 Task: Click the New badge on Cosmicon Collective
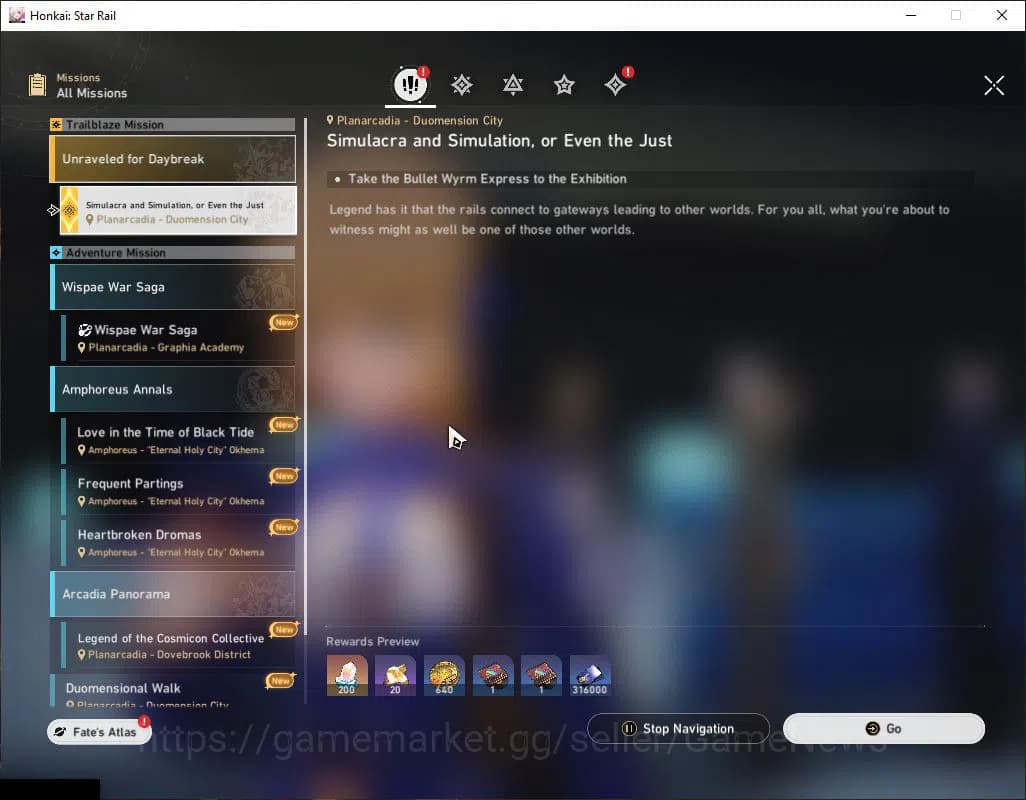tap(284, 629)
